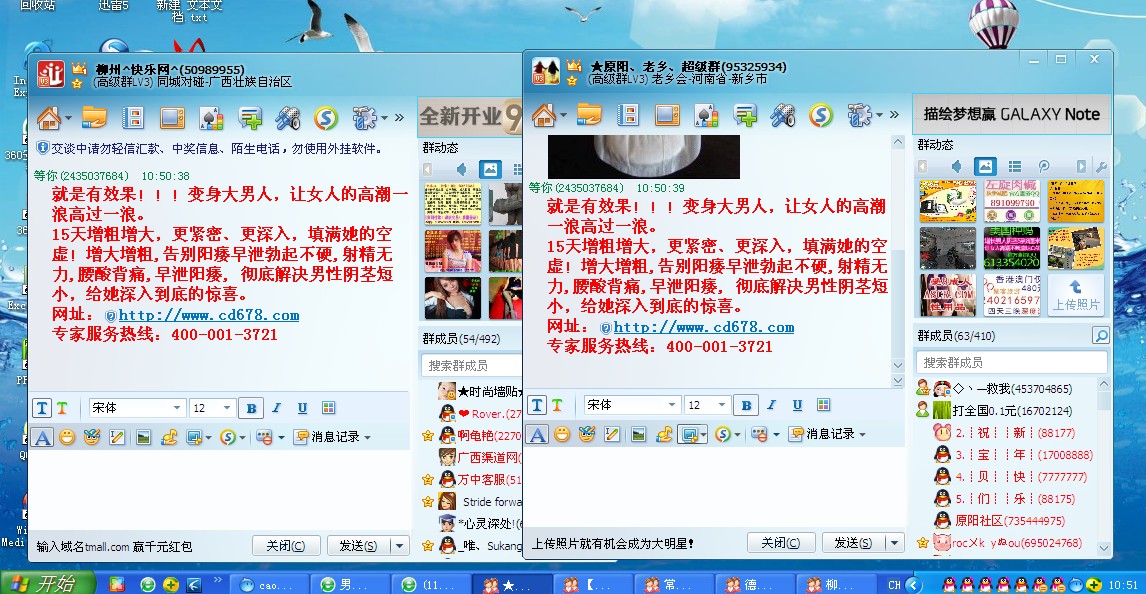Click the 关闭(C) button in left chat window

286,546
